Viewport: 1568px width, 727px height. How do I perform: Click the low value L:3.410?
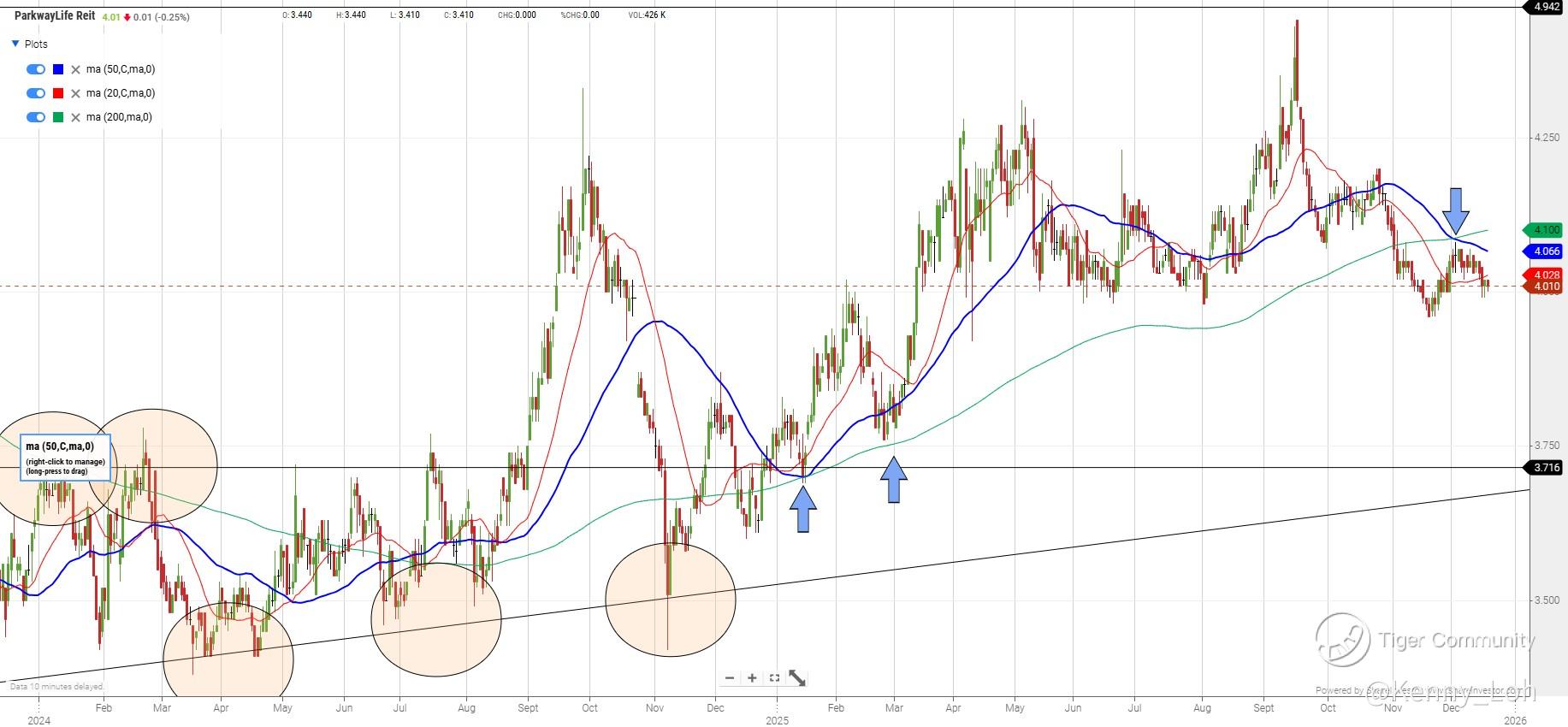pyautogui.click(x=405, y=15)
